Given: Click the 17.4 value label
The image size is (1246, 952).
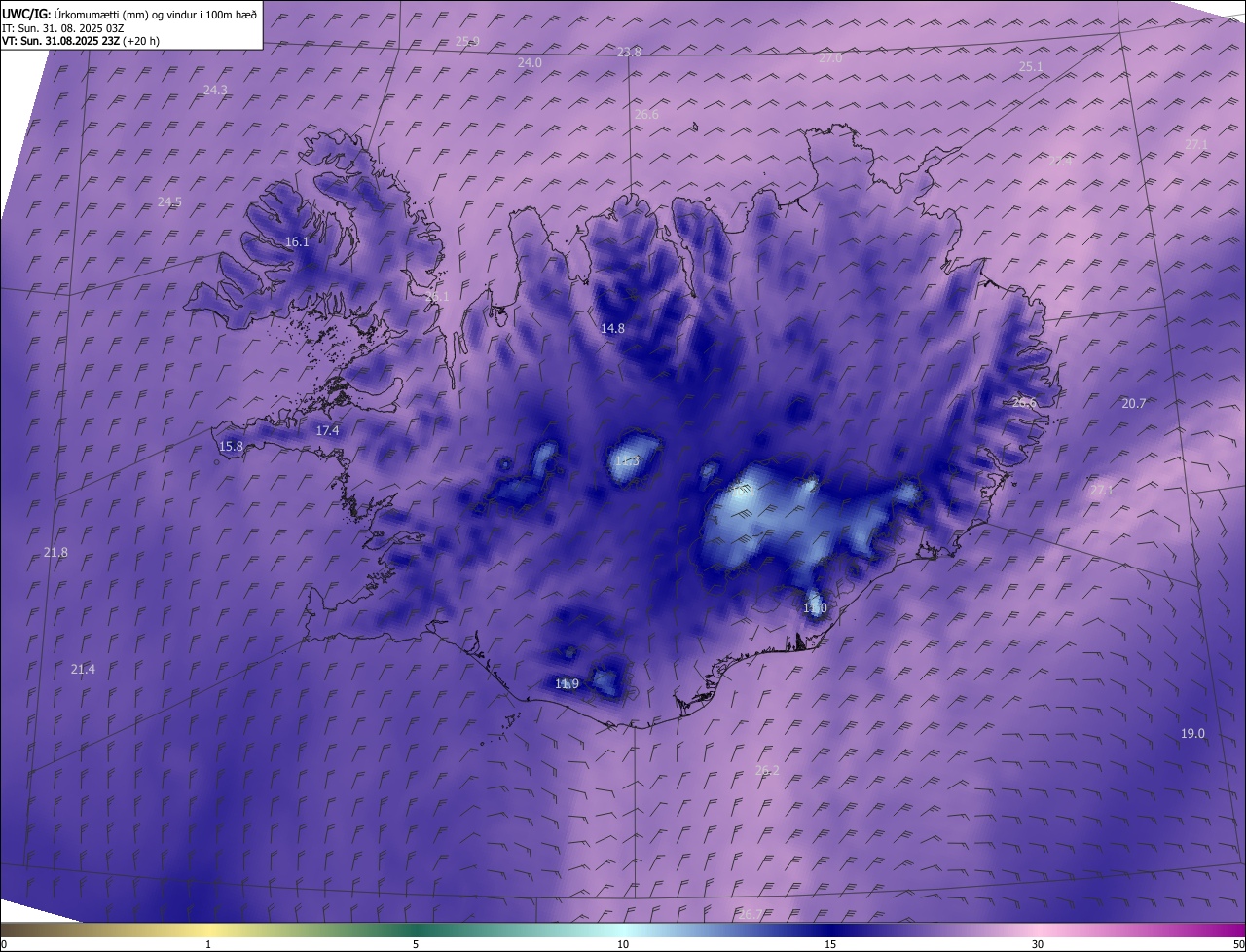Looking at the screenshot, I should (x=327, y=430).
